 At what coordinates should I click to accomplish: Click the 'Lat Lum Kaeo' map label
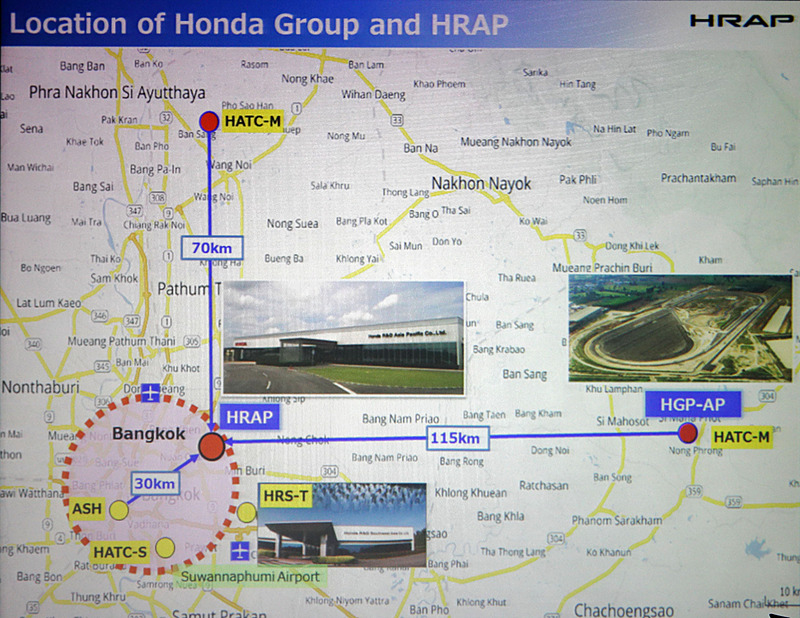[x=48, y=303]
